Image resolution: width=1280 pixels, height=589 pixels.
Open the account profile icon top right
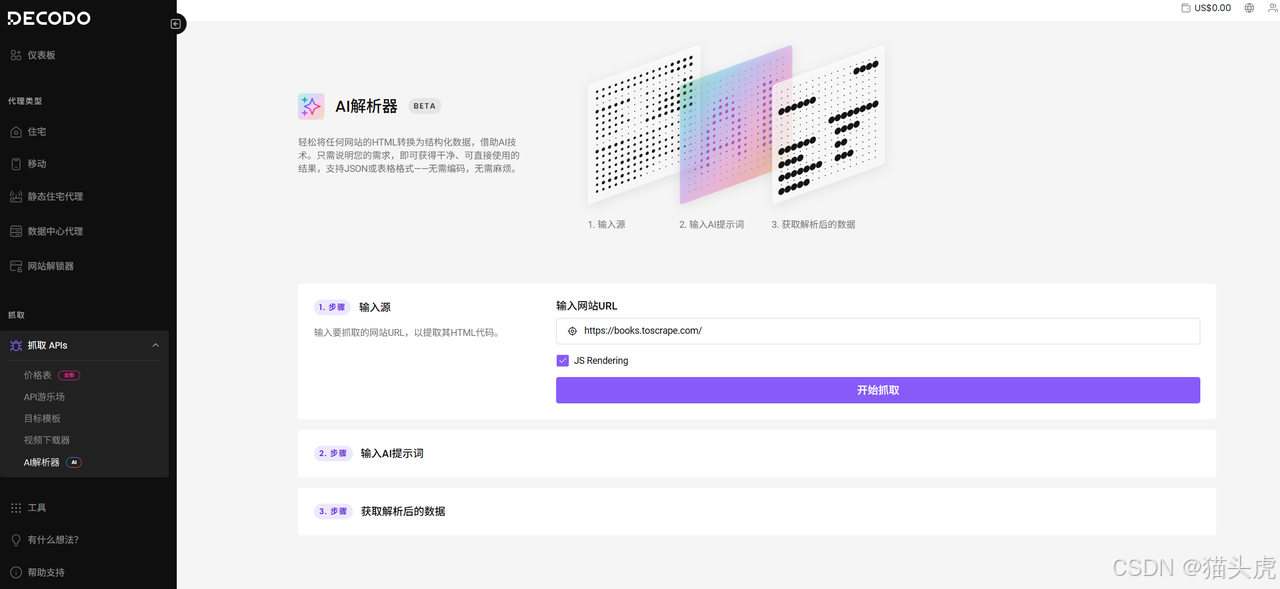(x=1272, y=8)
